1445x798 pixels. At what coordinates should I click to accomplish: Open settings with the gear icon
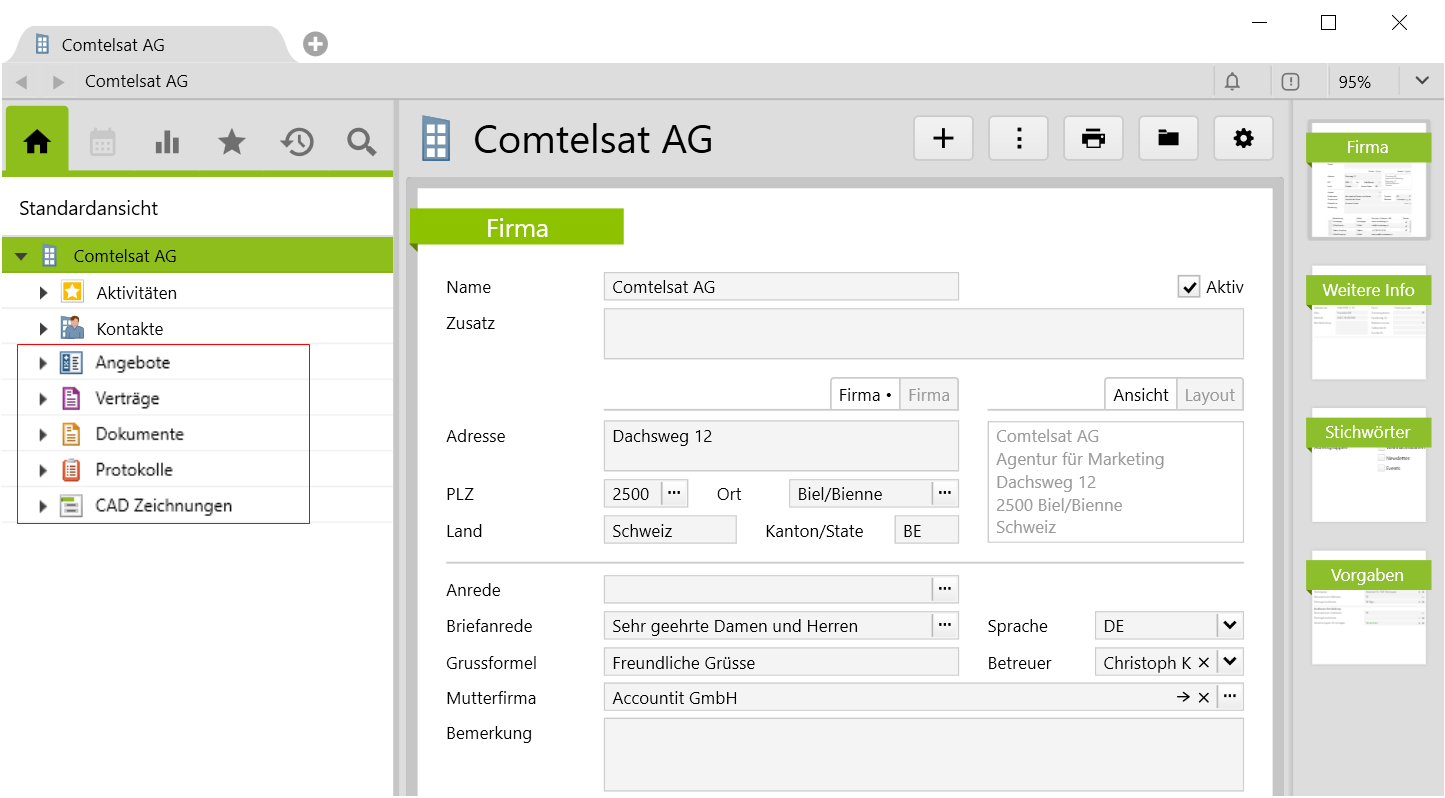(x=1243, y=139)
